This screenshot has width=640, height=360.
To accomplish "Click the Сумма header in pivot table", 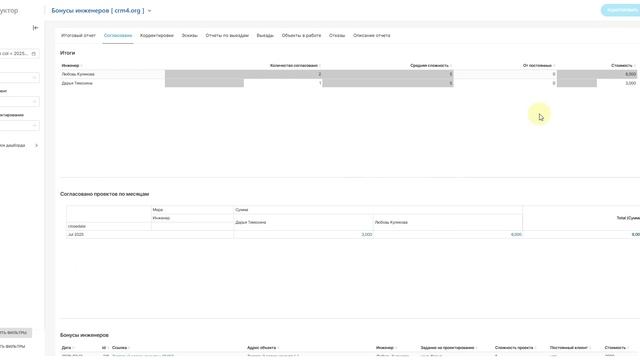I will (x=242, y=210).
